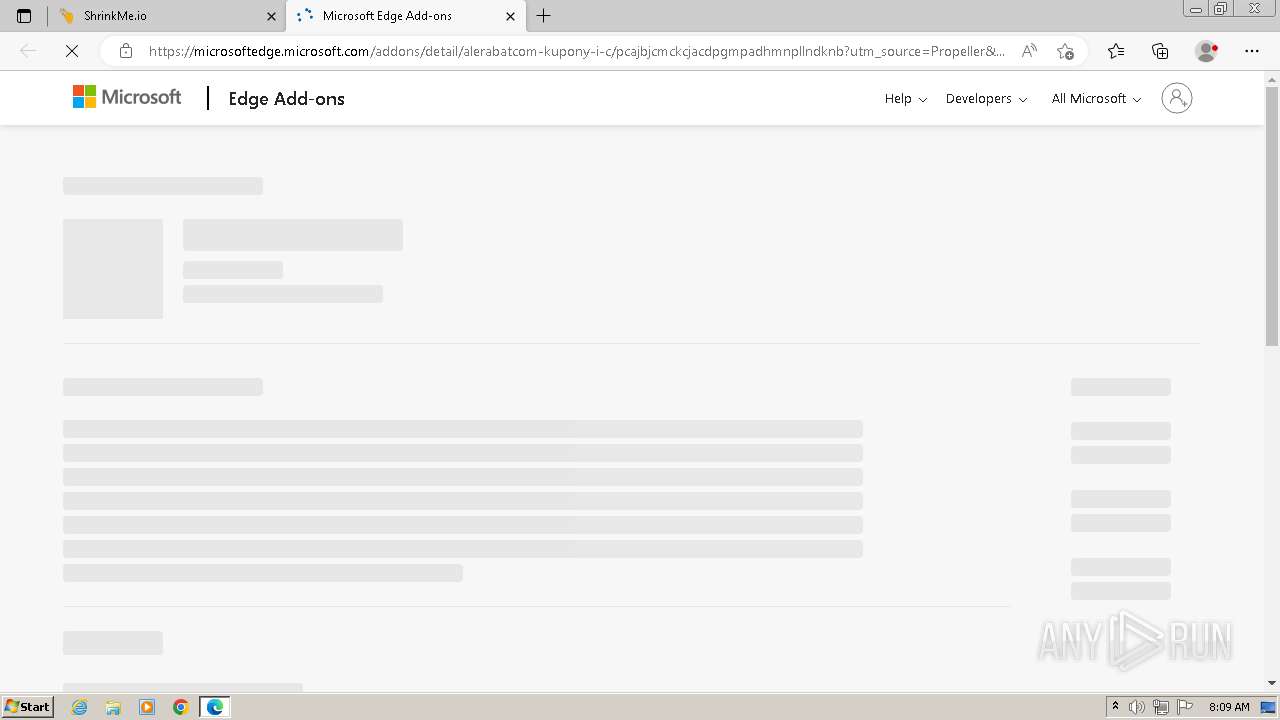1280x720 pixels.
Task: Expand the All Microsoft menu
Action: 1096,98
